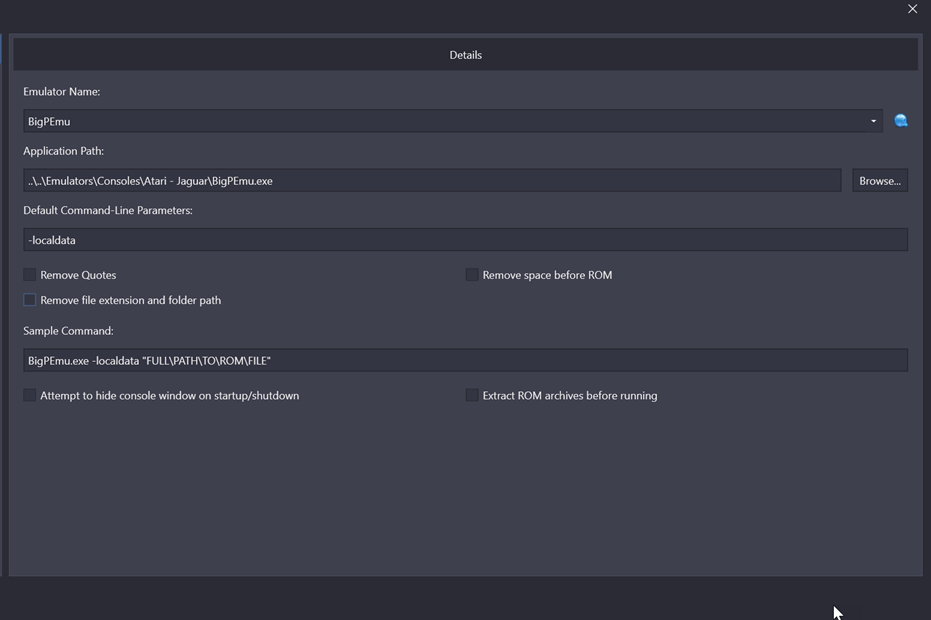Click the Browse... button
Image resolution: width=931 pixels, height=620 pixels.
click(880, 181)
